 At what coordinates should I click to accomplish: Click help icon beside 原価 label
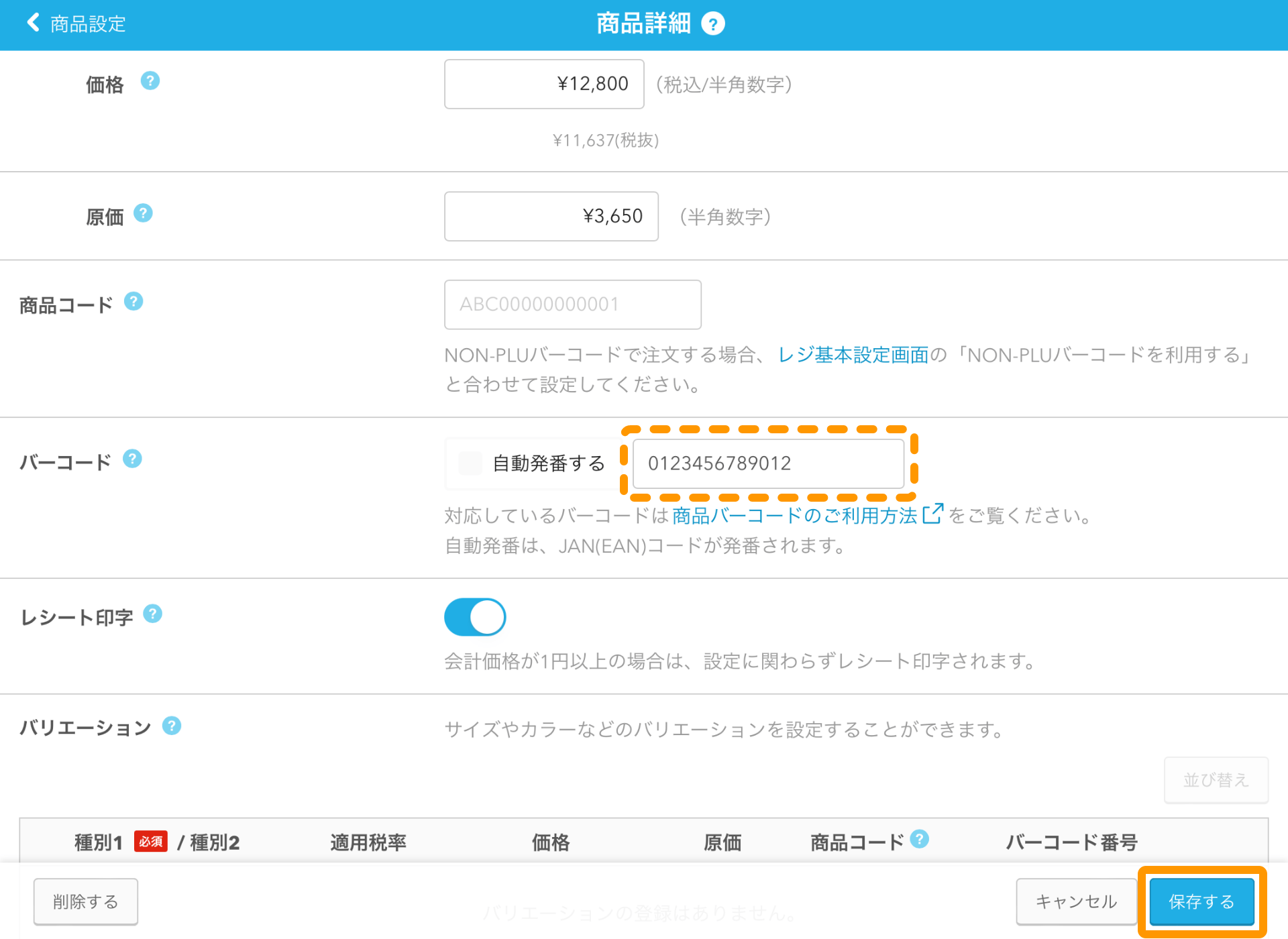[143, 213]
